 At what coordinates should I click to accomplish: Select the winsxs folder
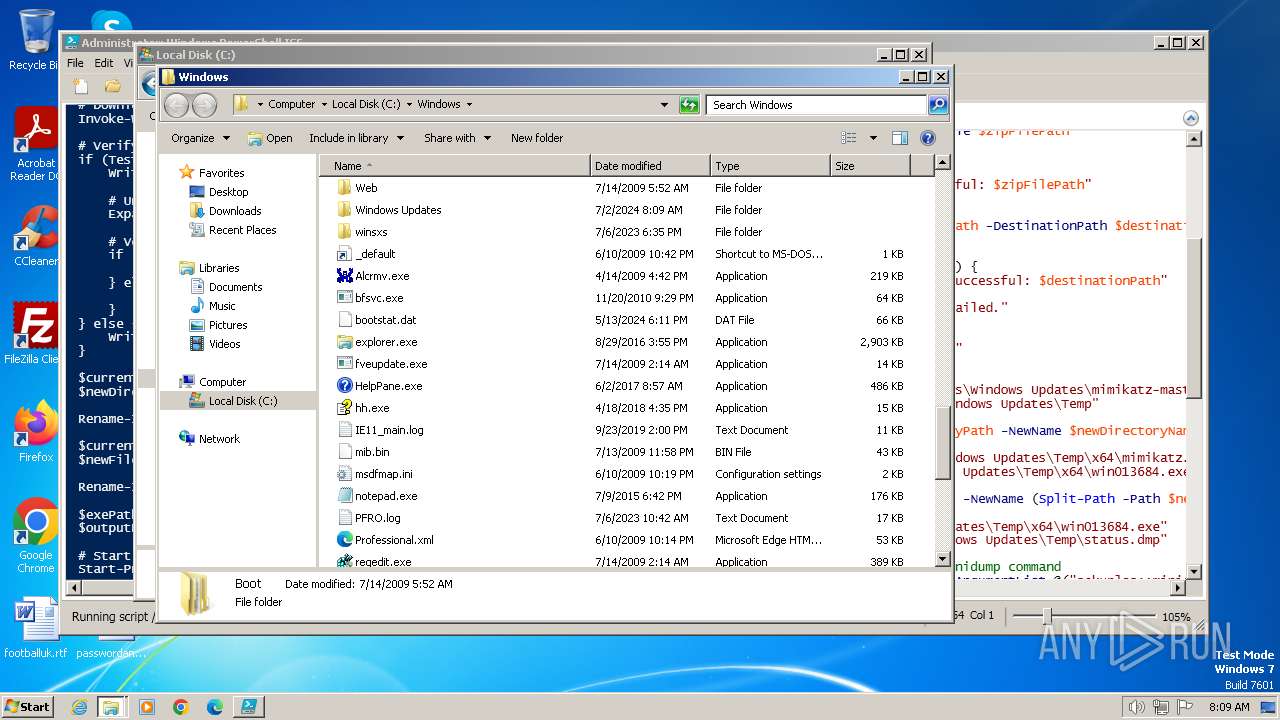click(362, 232)
